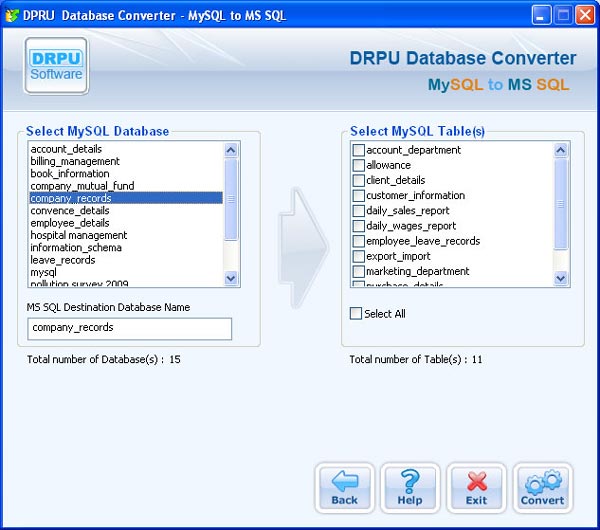Image resolution: width=600 pixels, height=530 pixels.
Task: Select billing_management database
Action: [x=126, y=161]
